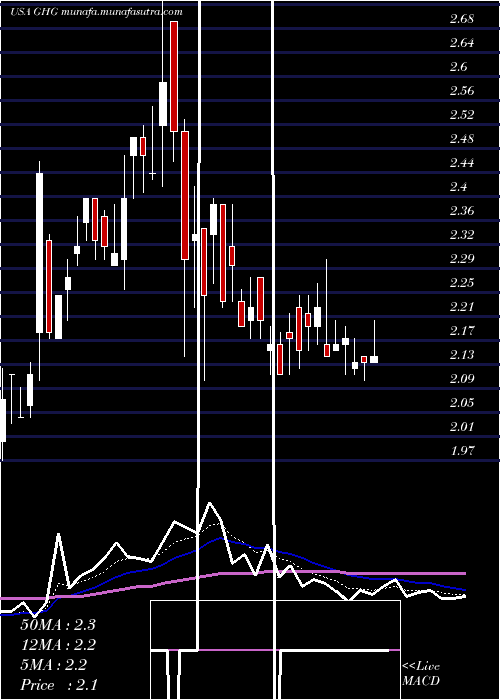The height and width of the screenshot is (700, 500).
Task: Click the 50MA : 2.3 readout
Action: click(x=58, y=625)
